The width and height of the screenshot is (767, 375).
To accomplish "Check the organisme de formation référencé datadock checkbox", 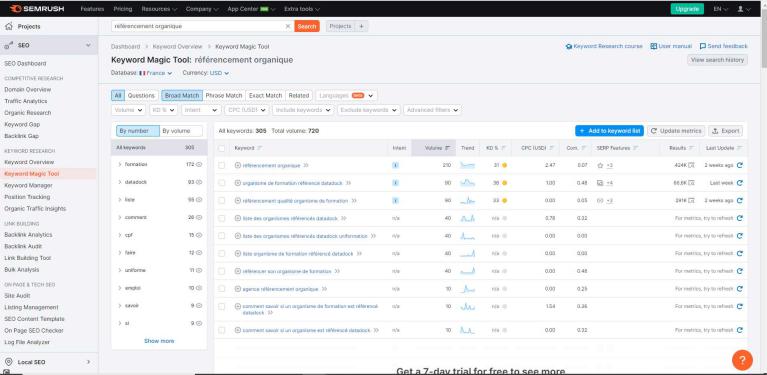I will click(222, 183).
